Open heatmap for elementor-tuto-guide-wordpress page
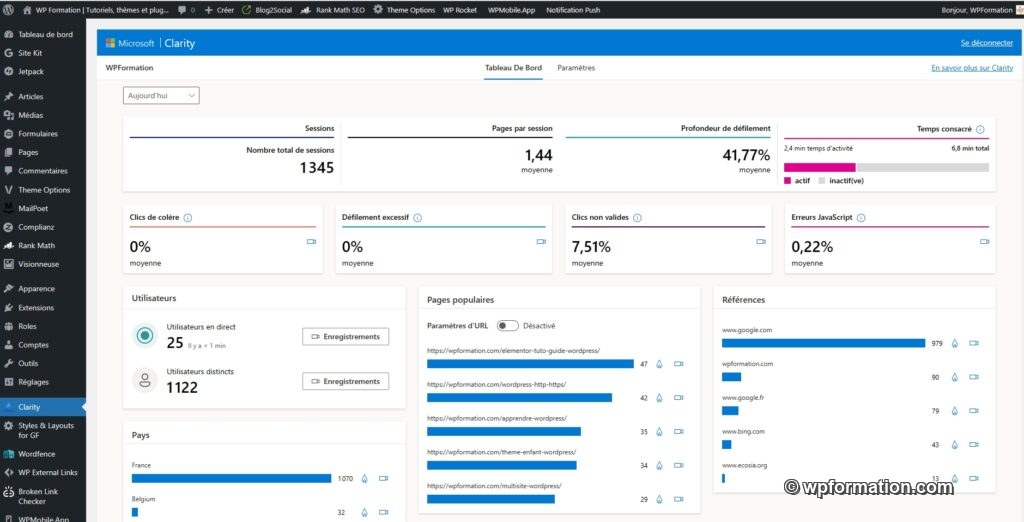 (659, 364)
